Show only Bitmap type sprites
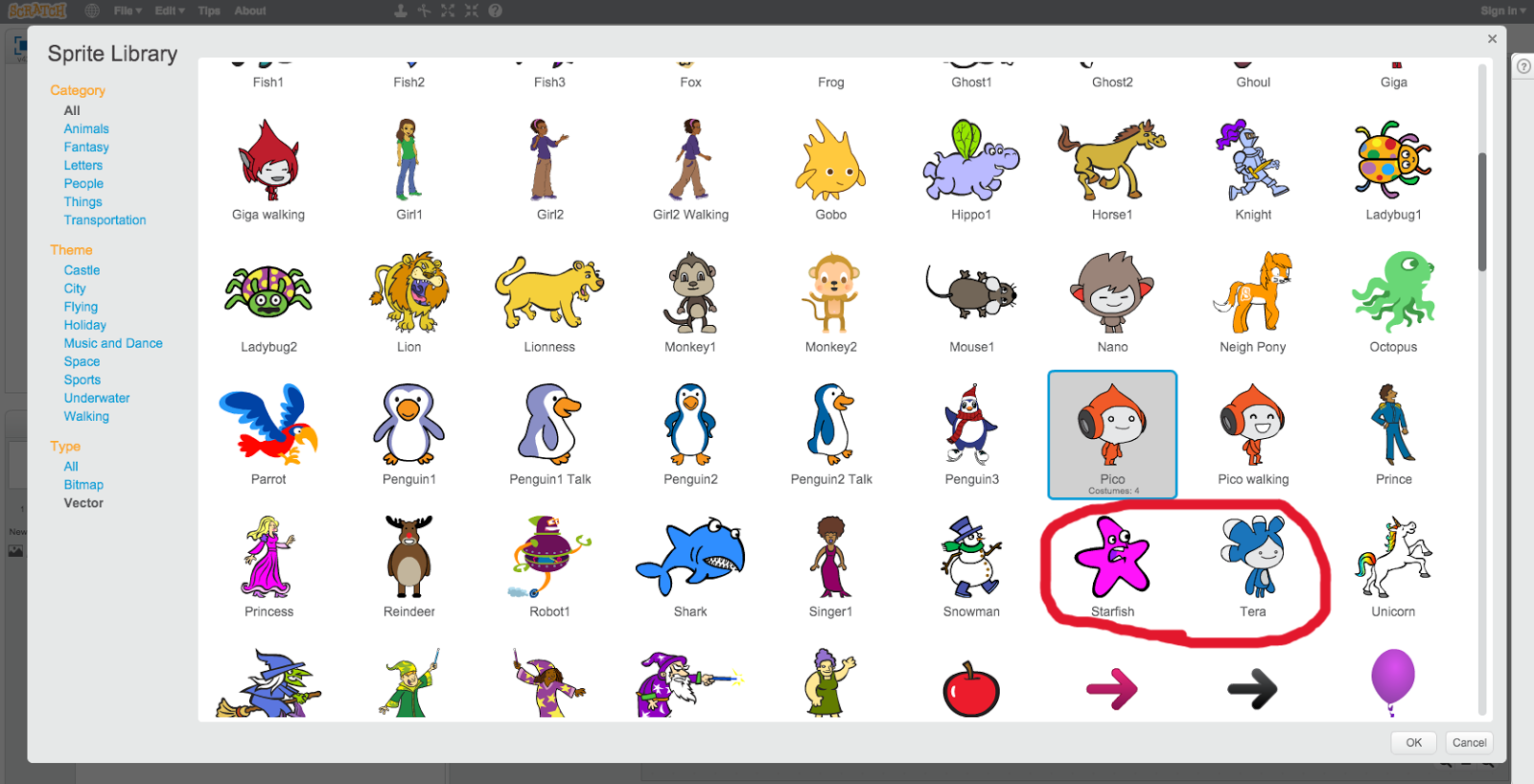The width and height of the screenshot is (1534, 784). (83, 485)
